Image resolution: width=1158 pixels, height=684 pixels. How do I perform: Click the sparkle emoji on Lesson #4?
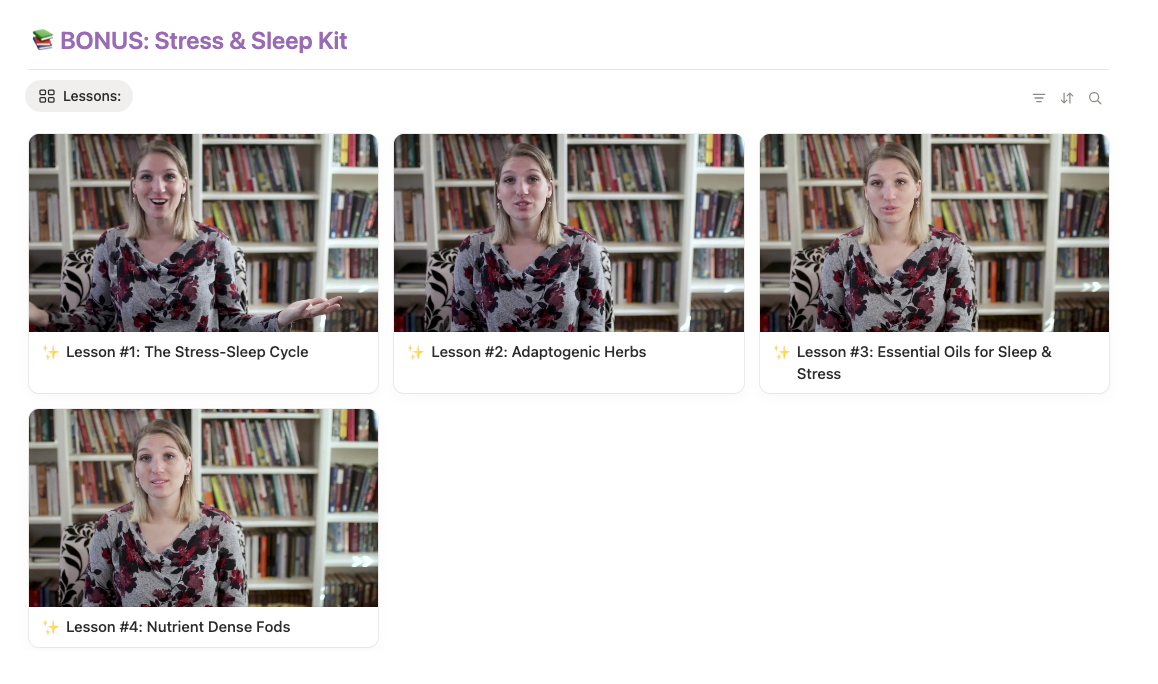51,627
